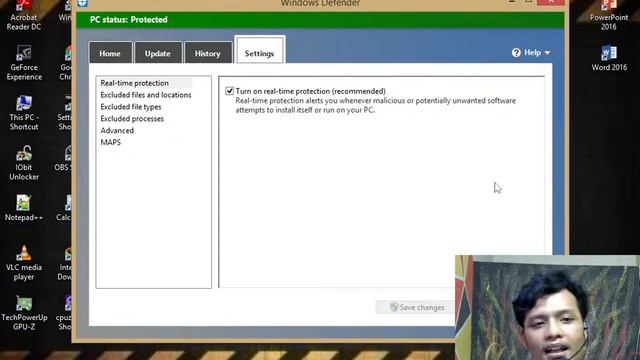Switch to the Update tab
Image resolution: width=640 pixels, height=360 pixels.
(x=158, y=53)
